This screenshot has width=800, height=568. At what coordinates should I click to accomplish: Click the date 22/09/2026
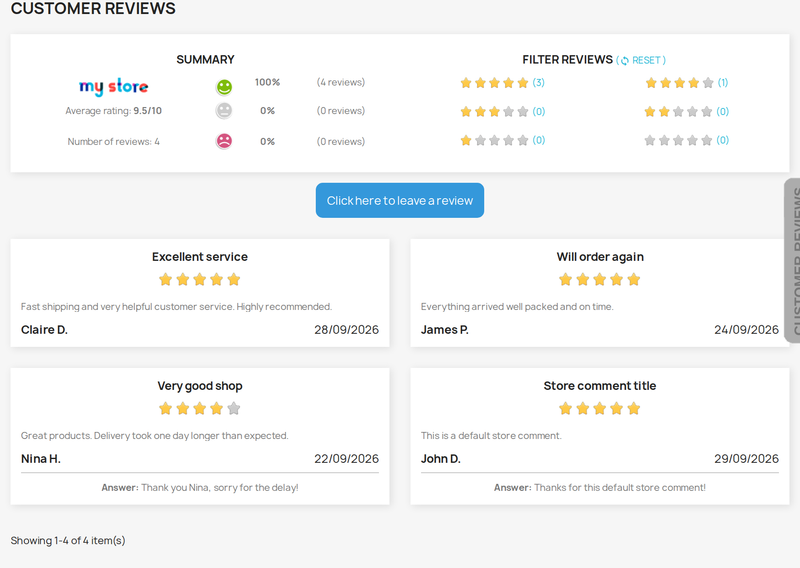click(346, 459)
